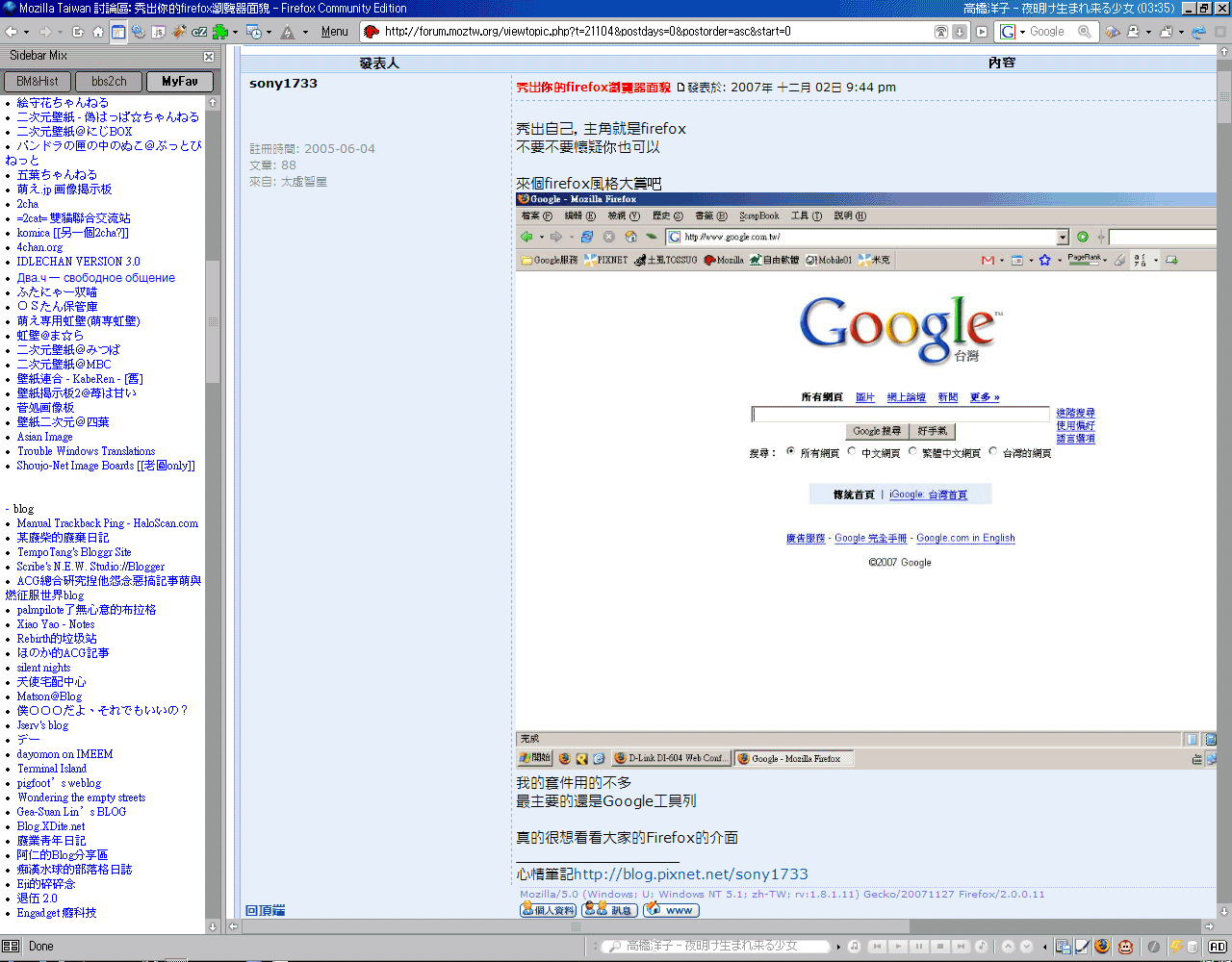Click the search magnifier icon
Screen dimensions: 1232x962
(1085, 32)
